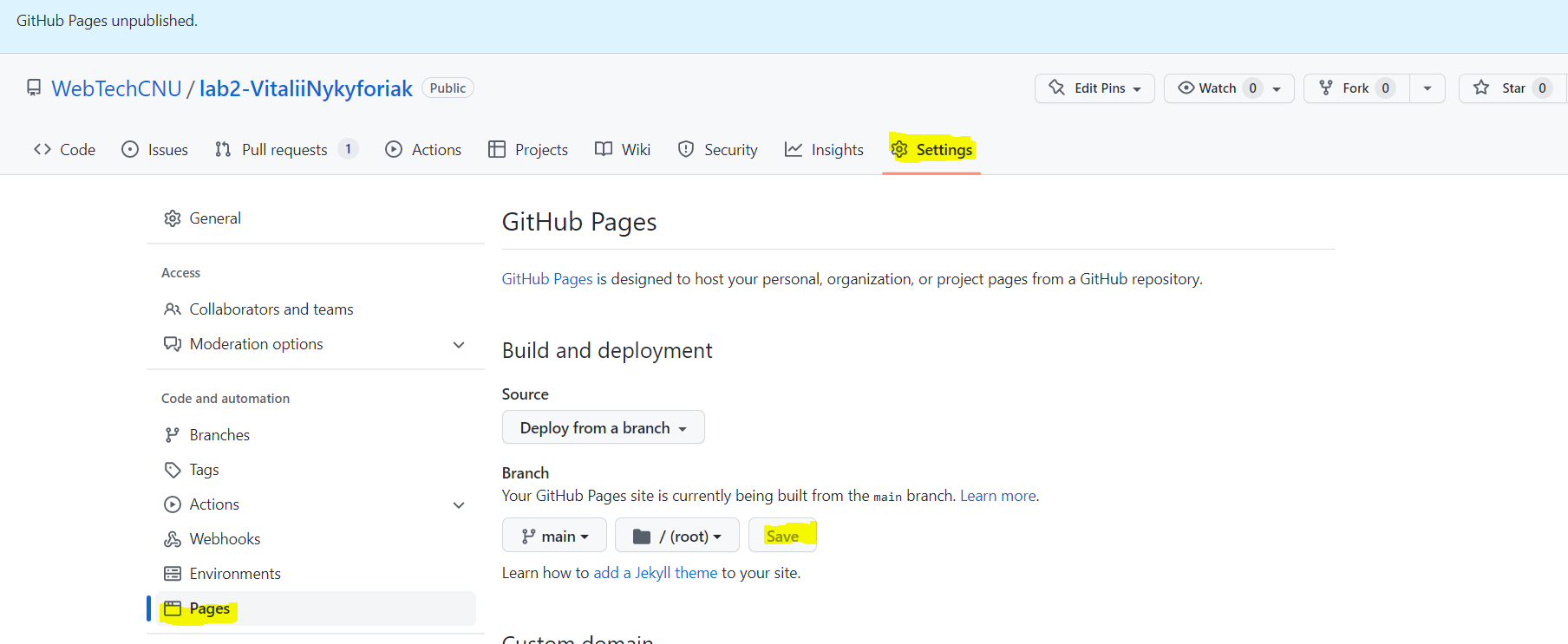Click the Fork button
The height and width of the screenshot is (644, 1568).
(1356, 88)
